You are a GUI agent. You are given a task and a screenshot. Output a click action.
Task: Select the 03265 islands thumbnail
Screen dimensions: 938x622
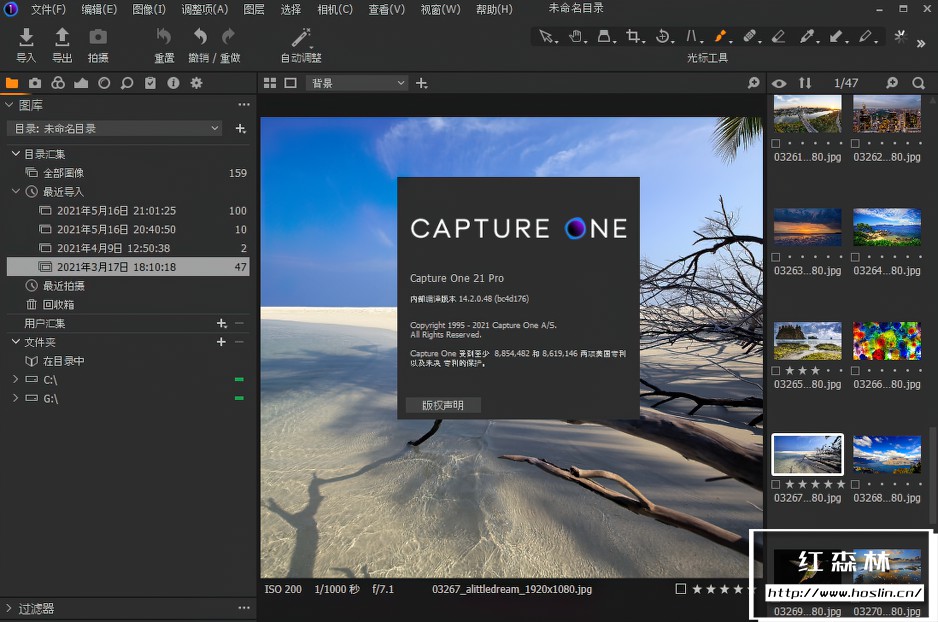pyautogui.click(x=807, y=341)
